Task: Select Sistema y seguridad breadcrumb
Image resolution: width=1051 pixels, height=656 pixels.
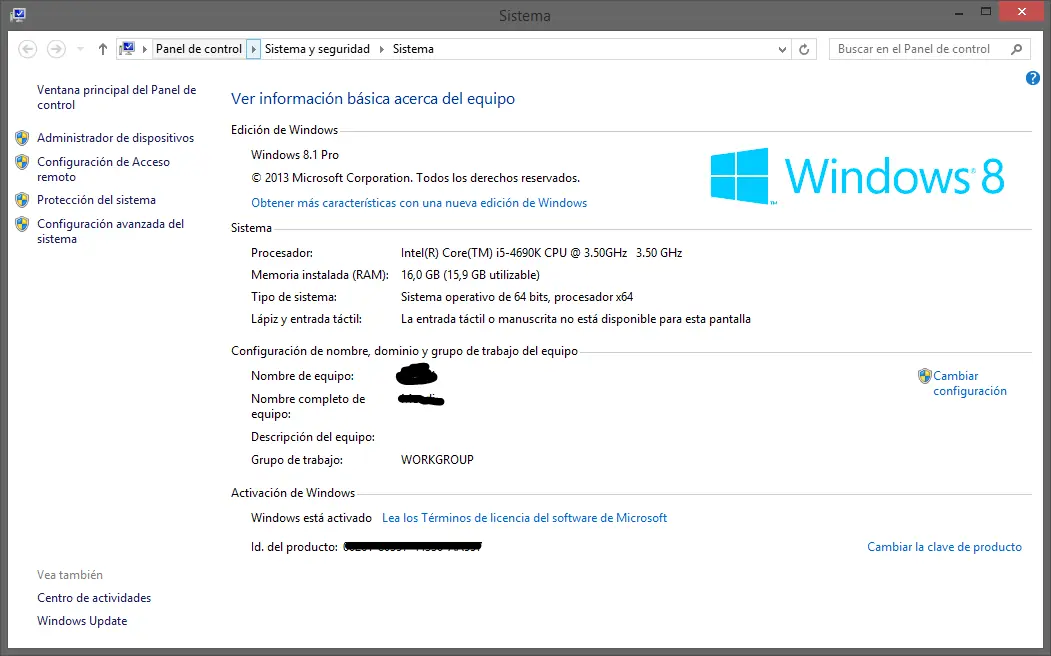Action: point(317,49)
